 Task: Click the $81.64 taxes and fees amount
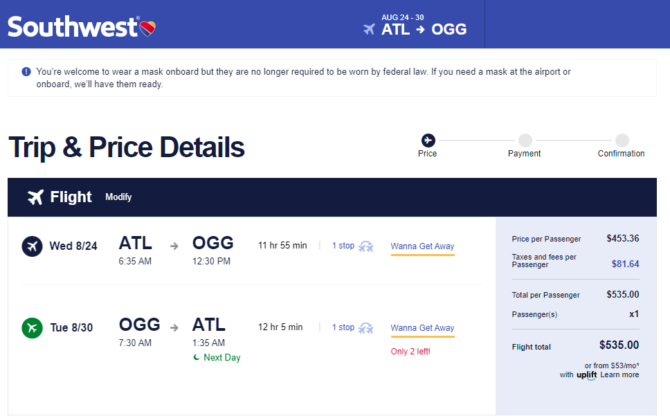tap(625, 264)
